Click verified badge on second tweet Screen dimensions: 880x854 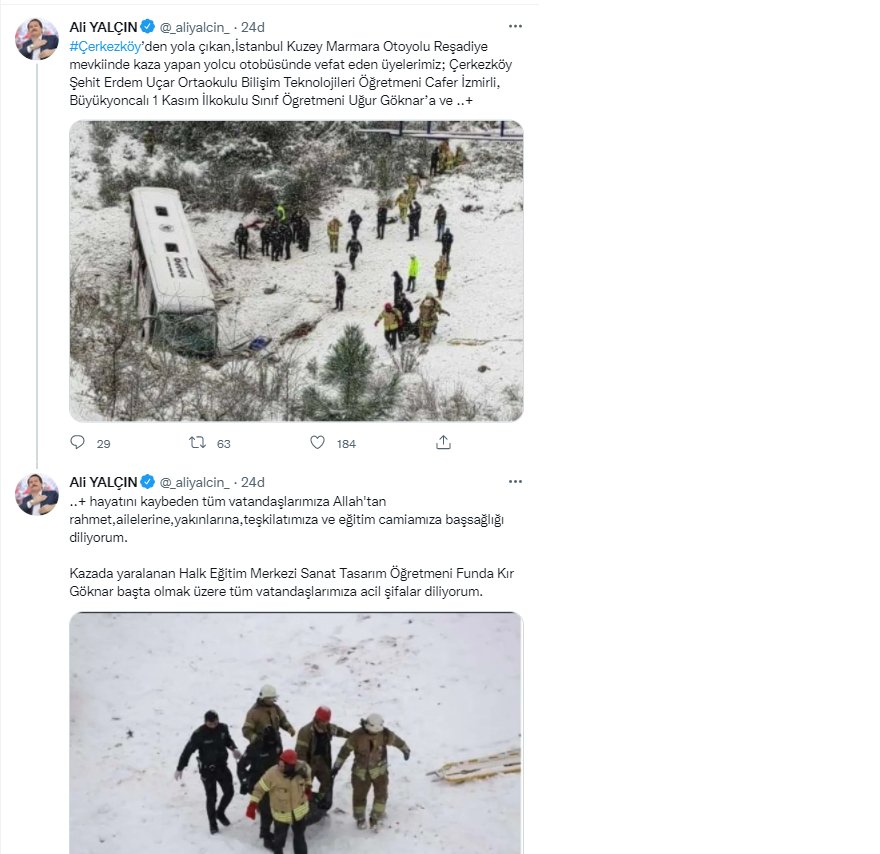click(148, 481)
